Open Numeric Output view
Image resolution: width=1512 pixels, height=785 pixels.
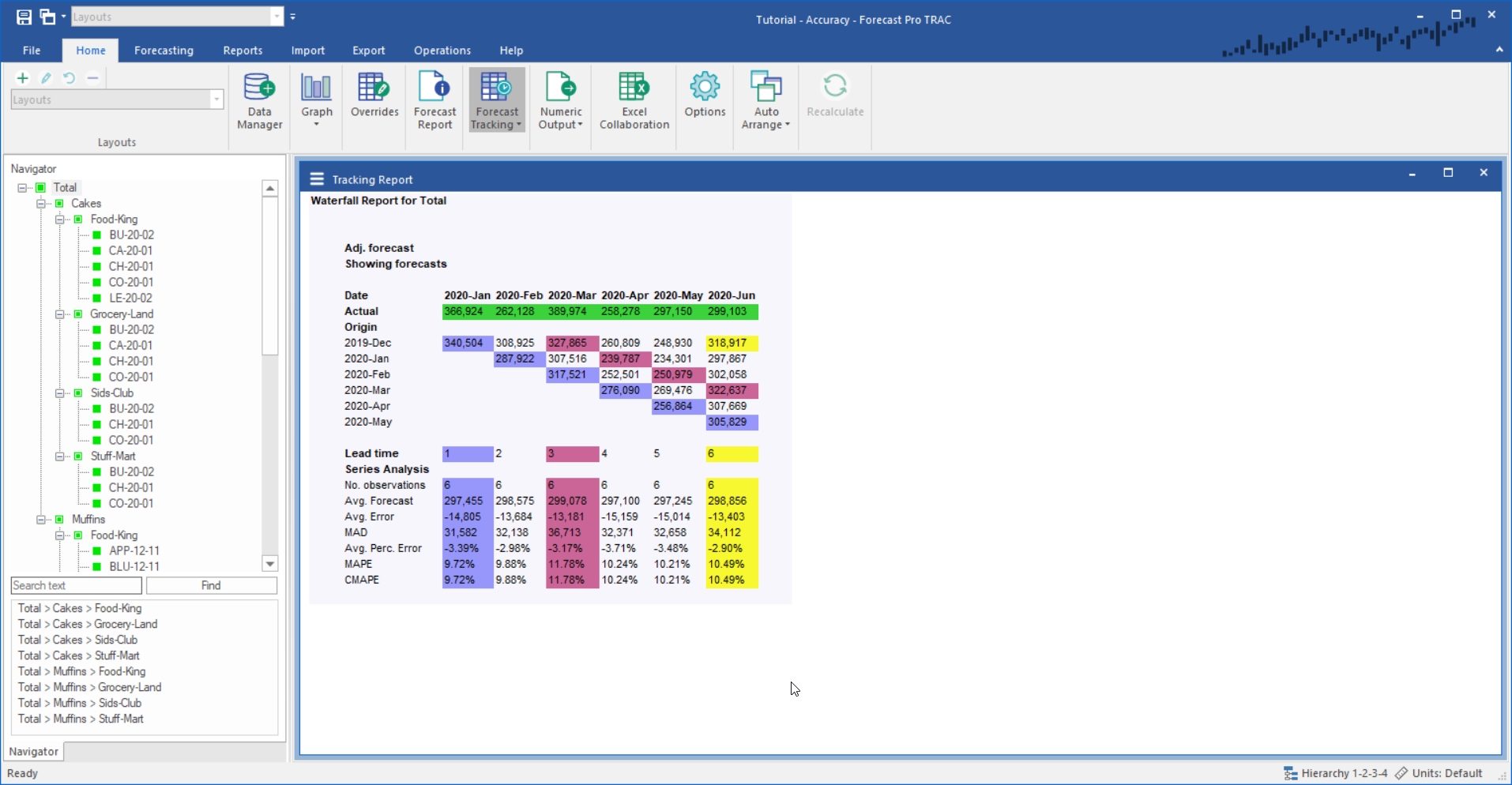point(561,101)
